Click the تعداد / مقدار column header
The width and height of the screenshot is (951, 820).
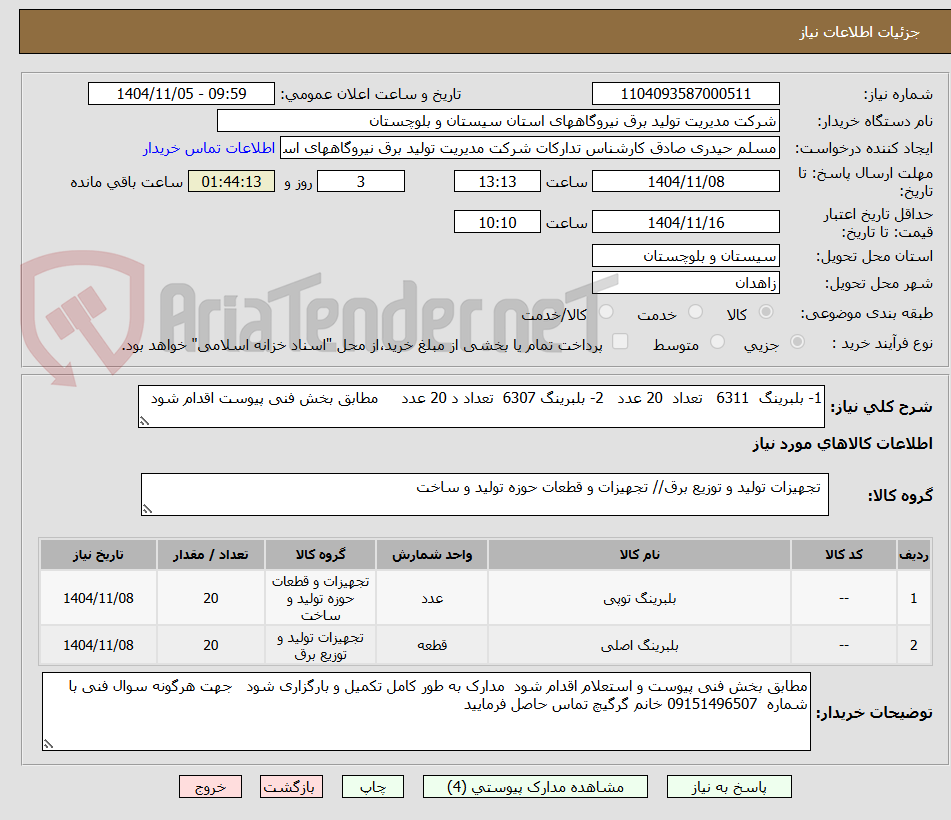pos(210,554)
